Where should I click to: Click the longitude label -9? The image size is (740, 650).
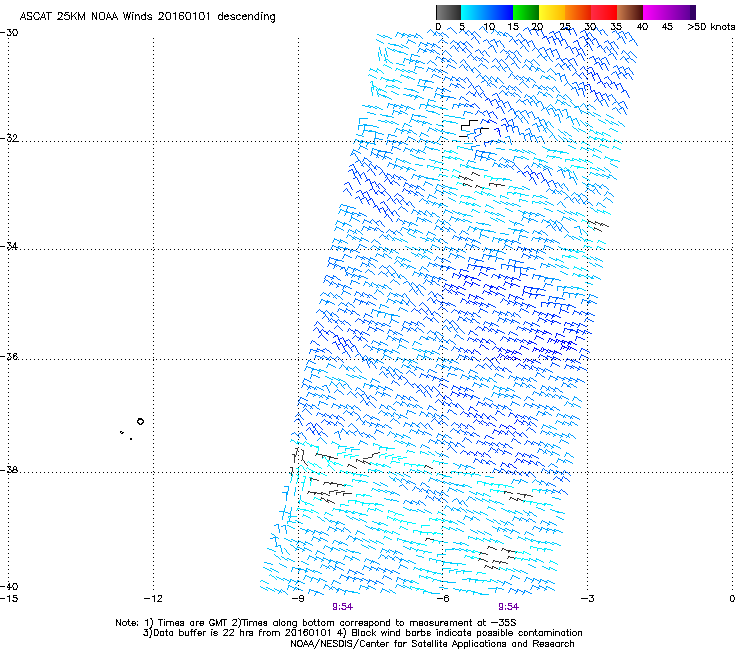[x=298, y=599]
